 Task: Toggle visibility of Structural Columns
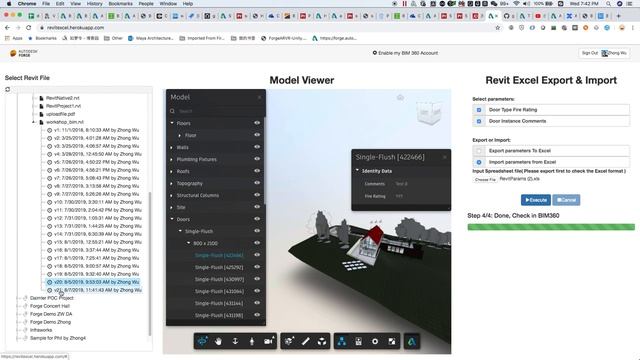tap(257, 195)
